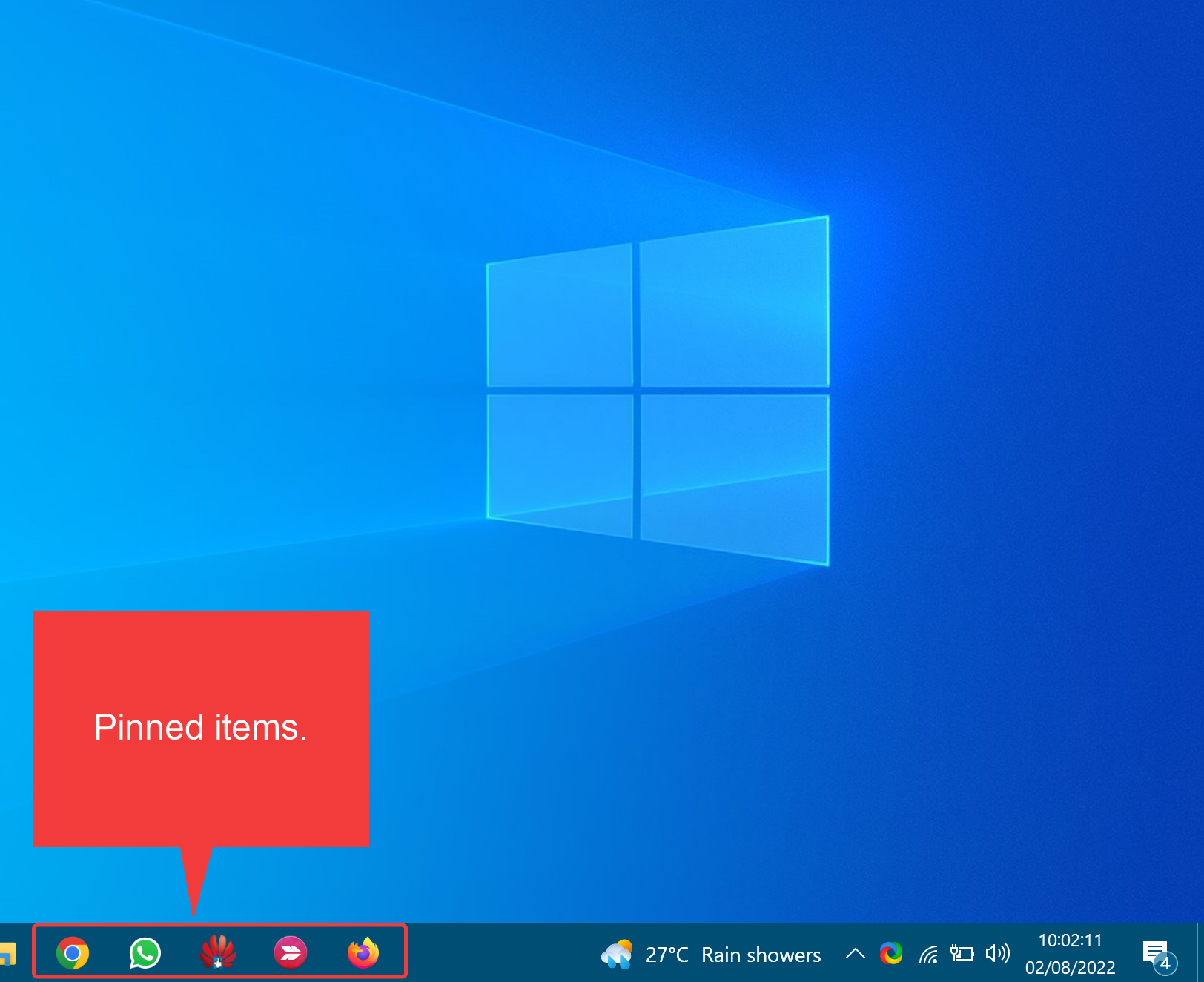
Task: Click the 27°C temperature reading
Action: coord(666,955)
